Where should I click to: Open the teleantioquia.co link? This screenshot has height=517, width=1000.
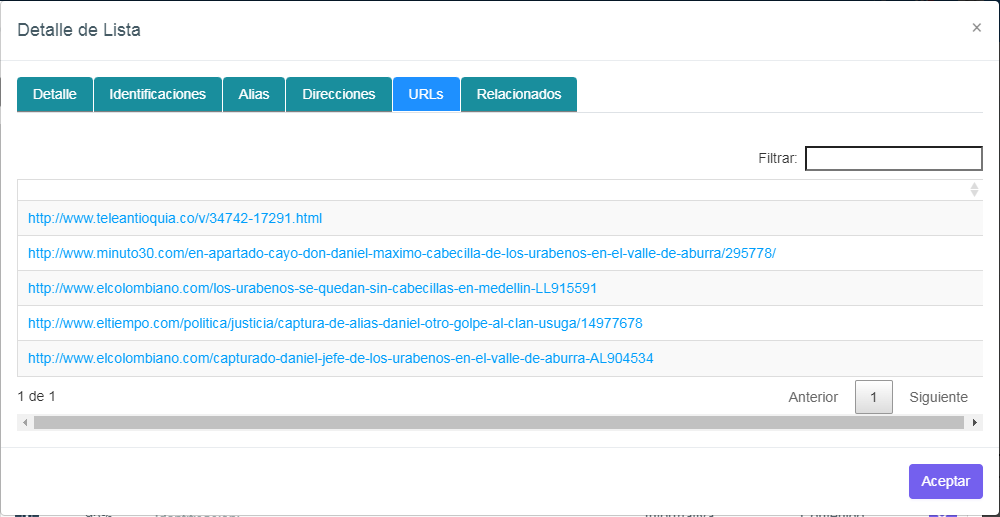click(175, 218)
